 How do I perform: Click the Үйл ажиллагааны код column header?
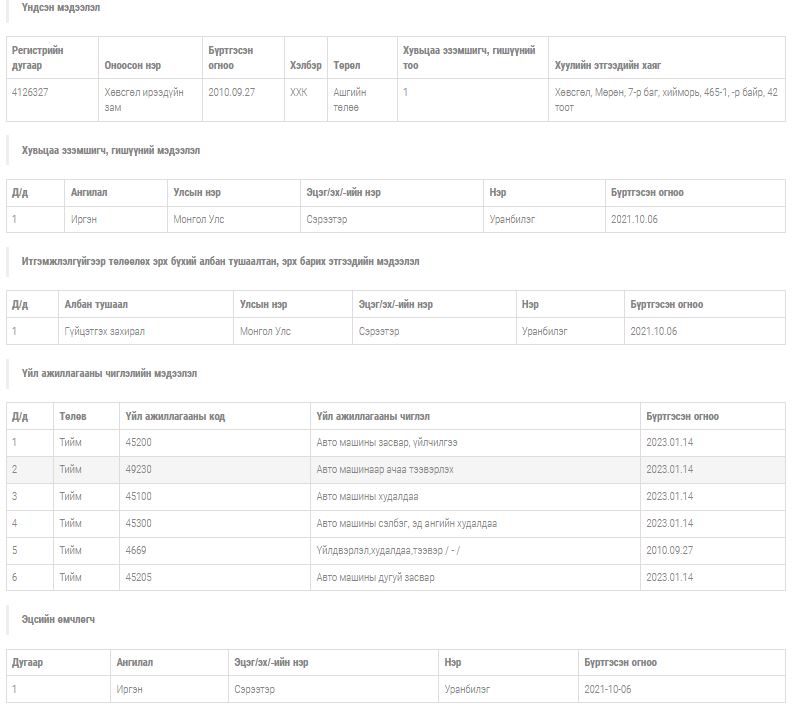(x=175, y=416)
